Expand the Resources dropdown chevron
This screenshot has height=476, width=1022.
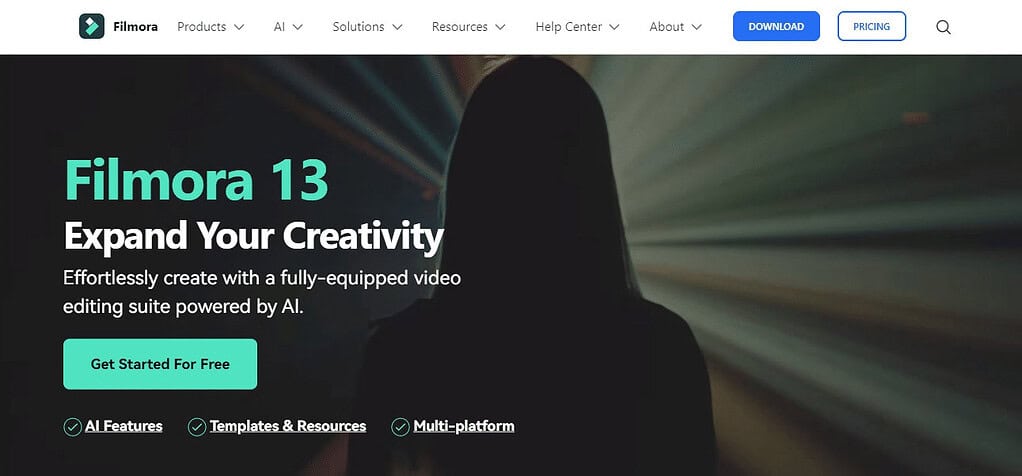[500, 27]
